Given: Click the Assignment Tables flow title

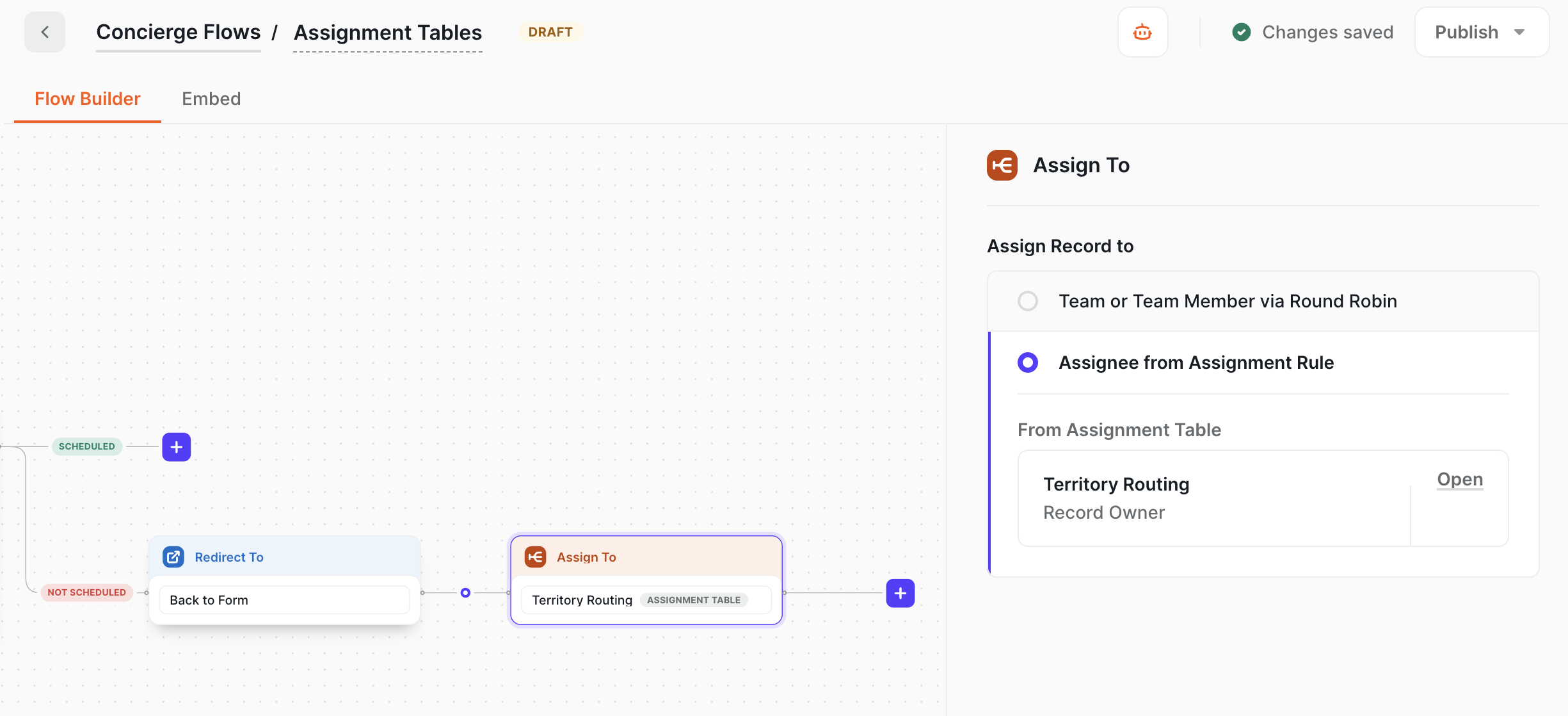Looking at the screenshot, I should pos(388,32).
